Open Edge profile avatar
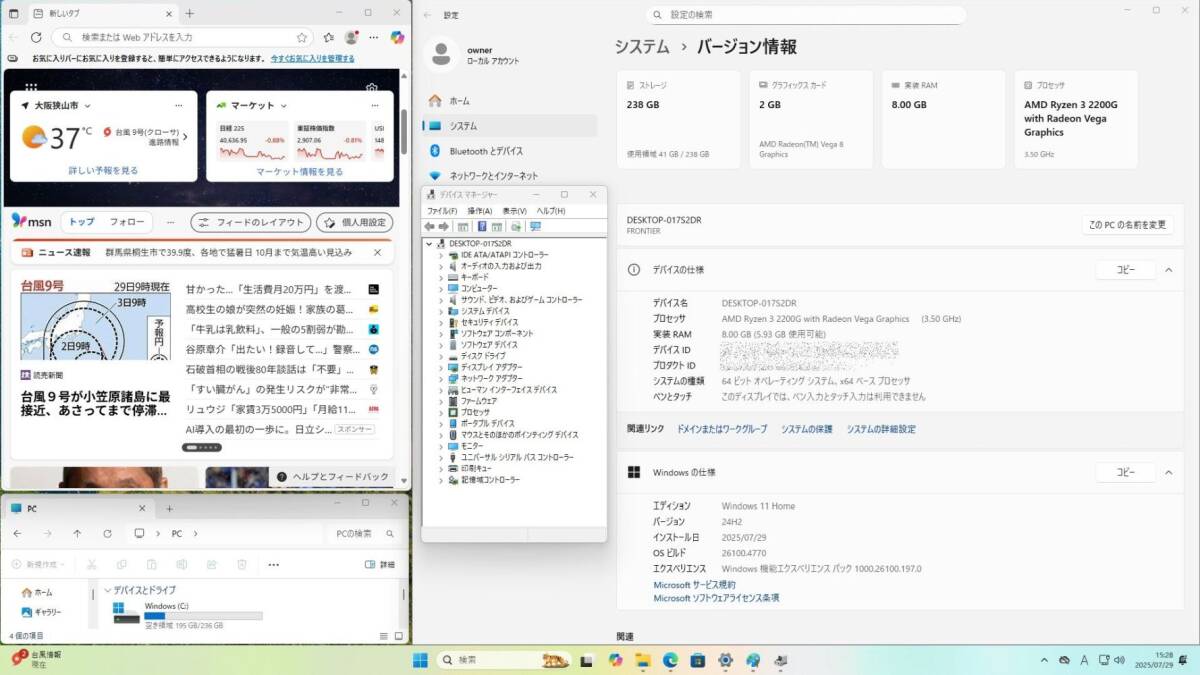 click(351, 37)
